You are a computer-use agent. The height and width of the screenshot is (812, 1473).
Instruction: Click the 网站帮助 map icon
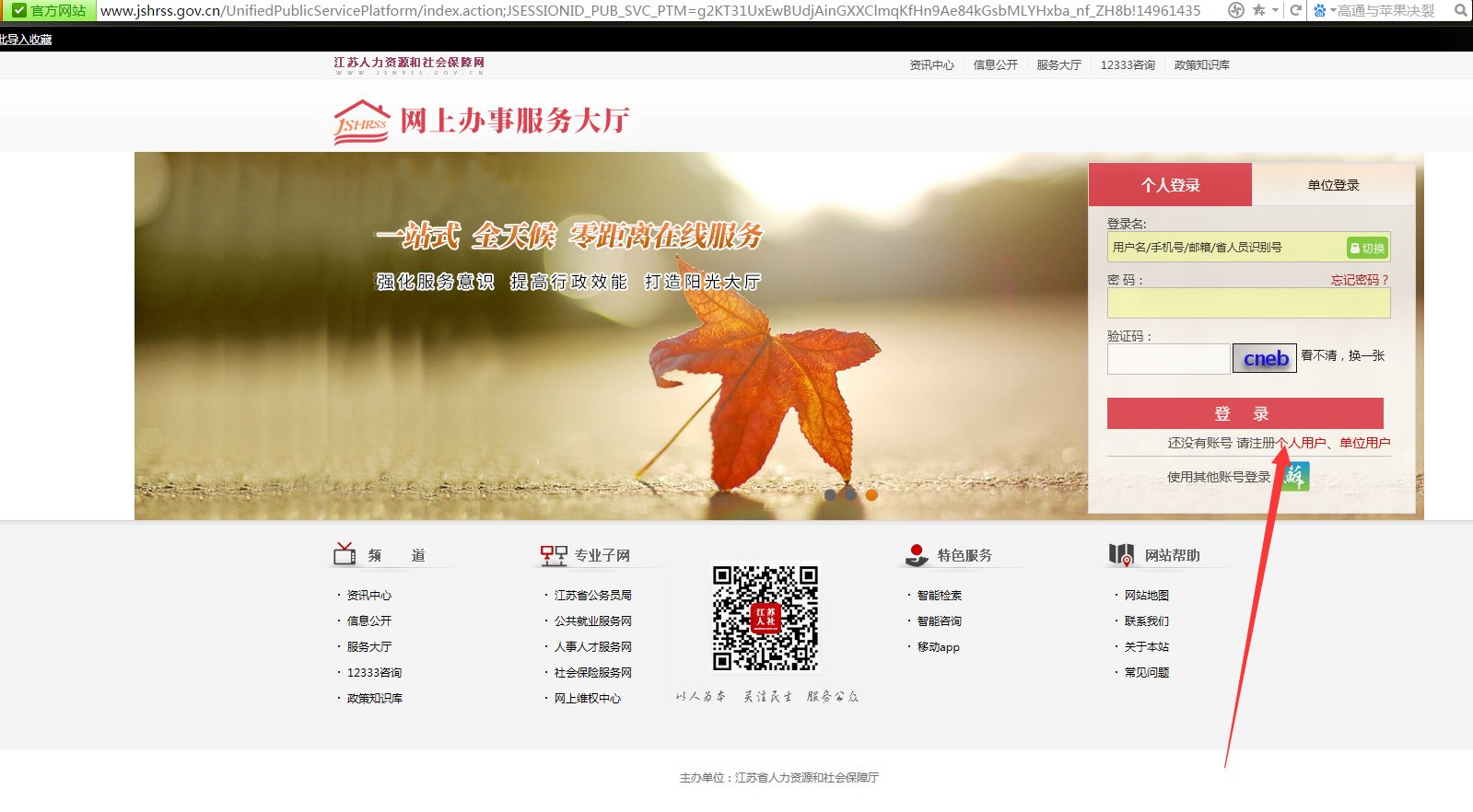pyautogui.click(x=1121, y=554)
